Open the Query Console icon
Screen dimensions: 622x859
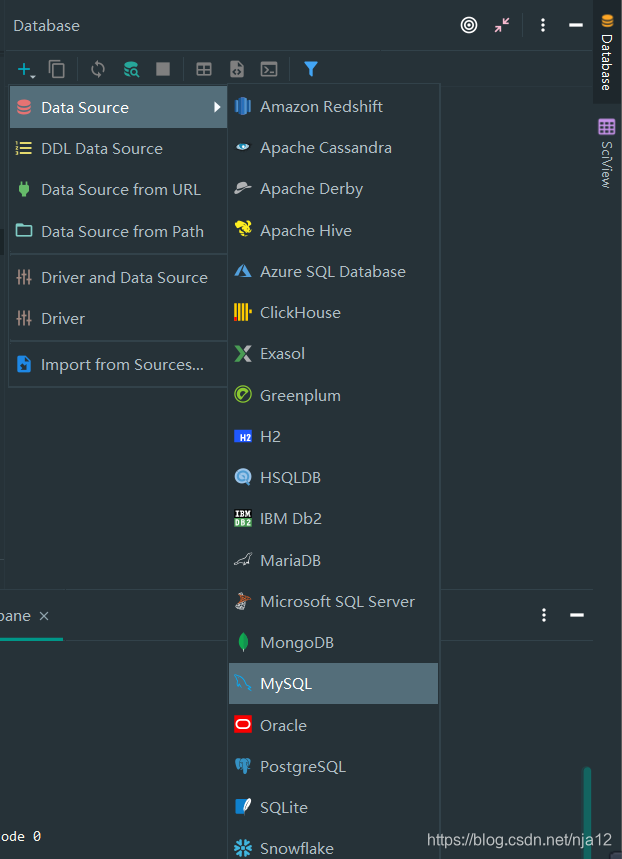pos(269,70)
